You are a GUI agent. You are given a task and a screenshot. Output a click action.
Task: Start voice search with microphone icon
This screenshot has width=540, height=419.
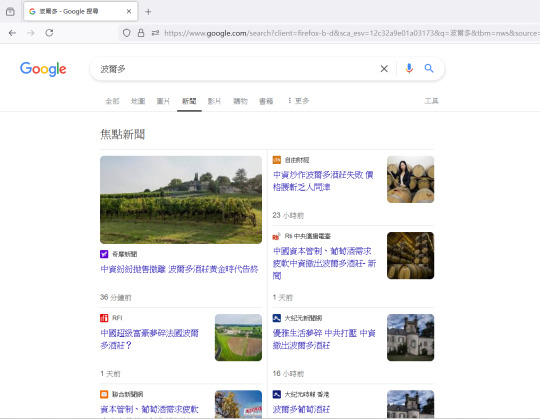pyautogui.click(x=409, y=69)
